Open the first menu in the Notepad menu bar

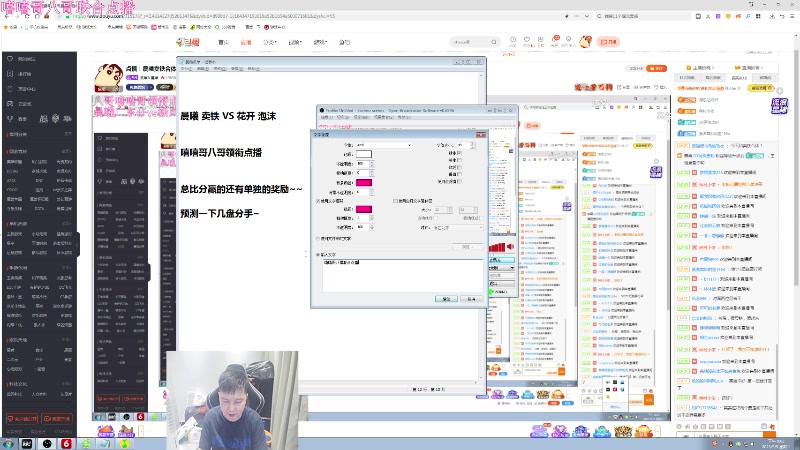[x=186, y=68]
